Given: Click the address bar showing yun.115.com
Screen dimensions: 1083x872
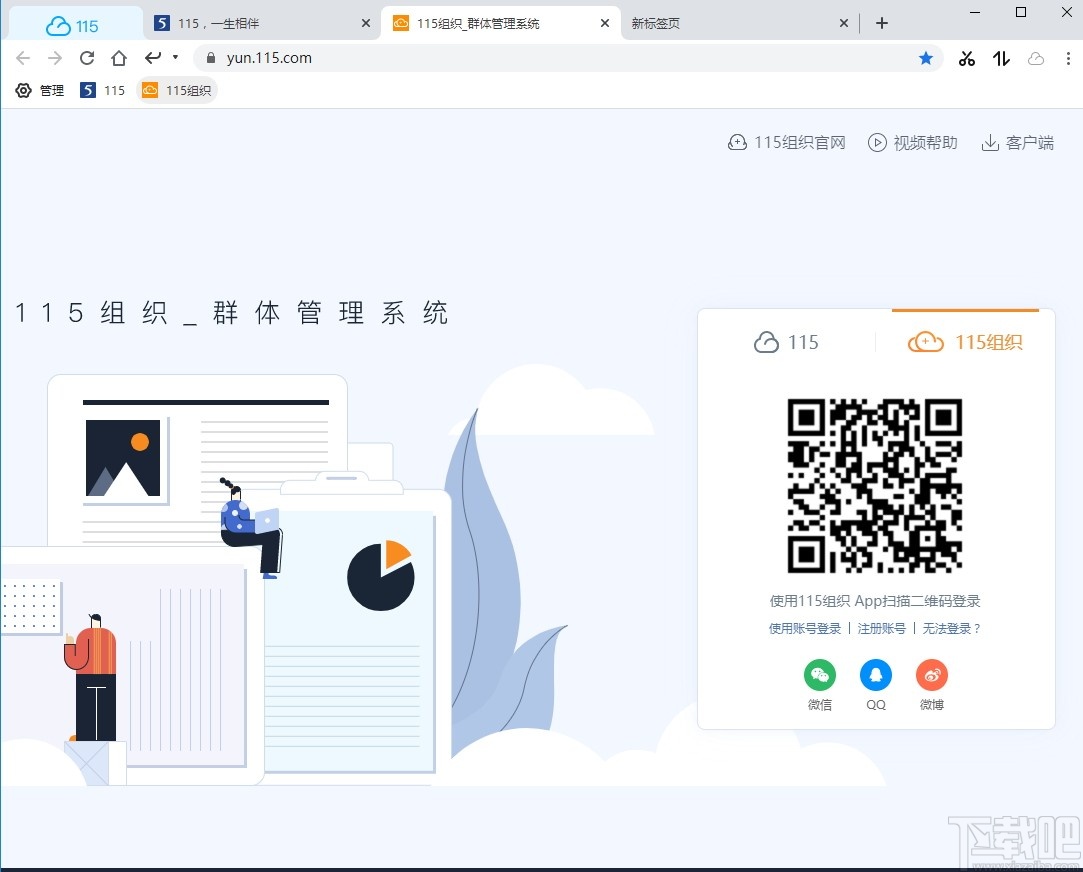Looking at the screenshot, I should pyautogui.click(x=566, y=58).
